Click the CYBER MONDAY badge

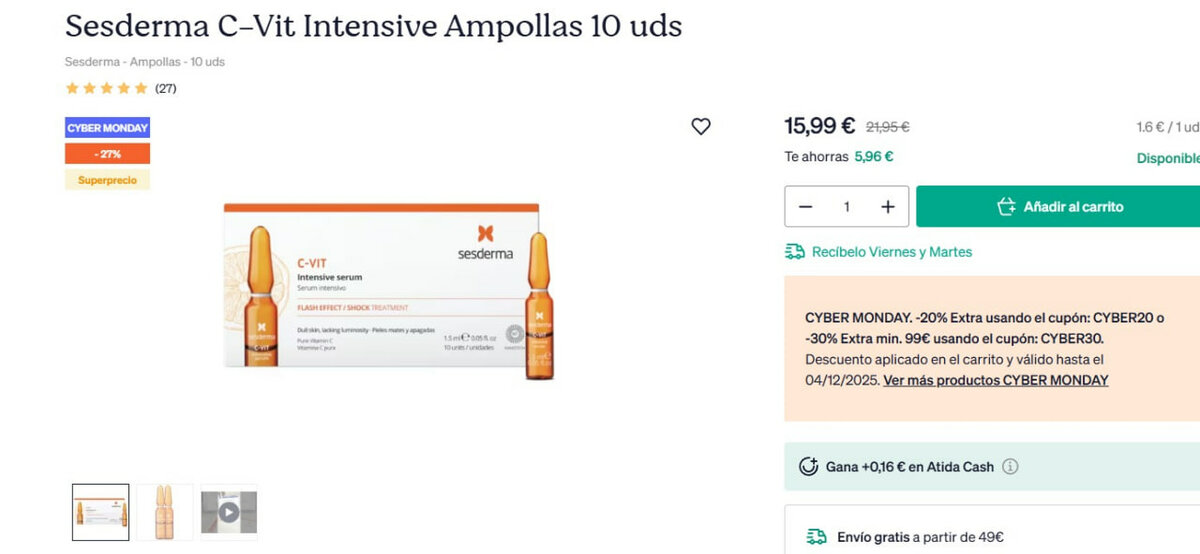point(107,128)
